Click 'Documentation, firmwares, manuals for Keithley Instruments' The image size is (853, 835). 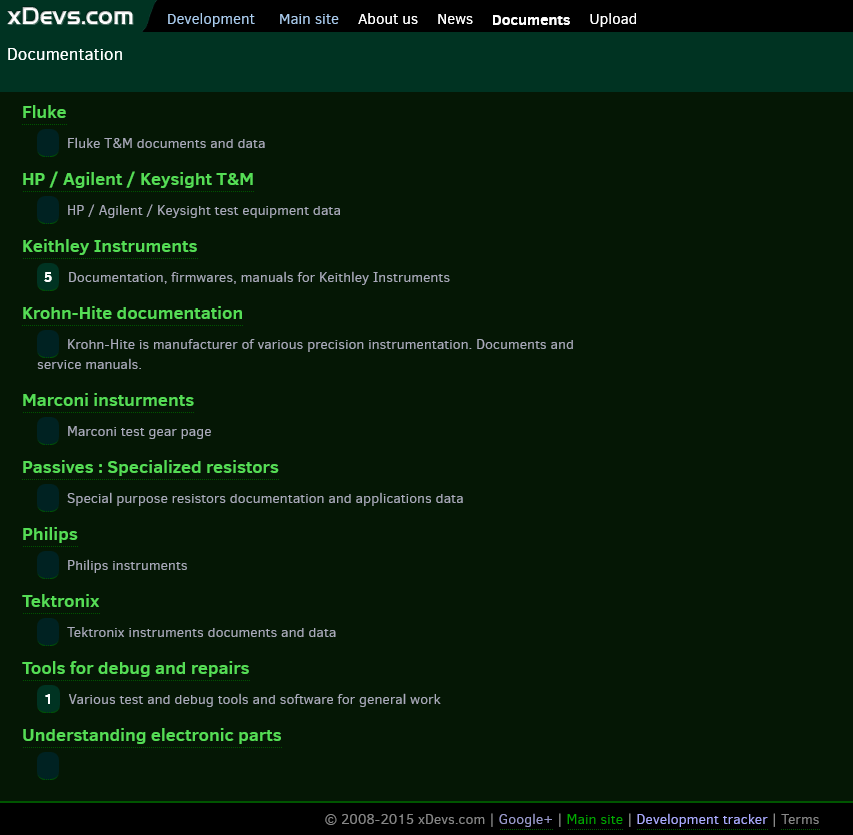point(259,277)
